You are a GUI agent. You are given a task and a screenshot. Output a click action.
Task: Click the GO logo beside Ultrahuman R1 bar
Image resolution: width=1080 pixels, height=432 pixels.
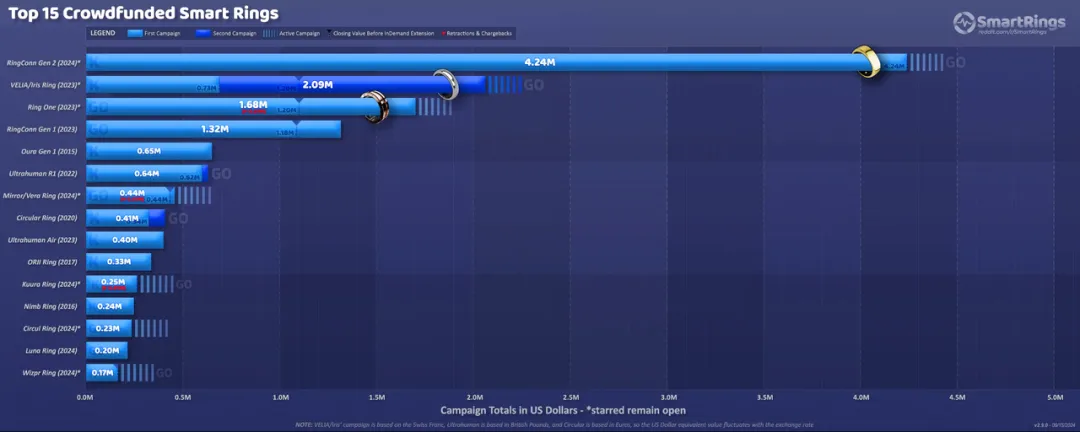221,174
